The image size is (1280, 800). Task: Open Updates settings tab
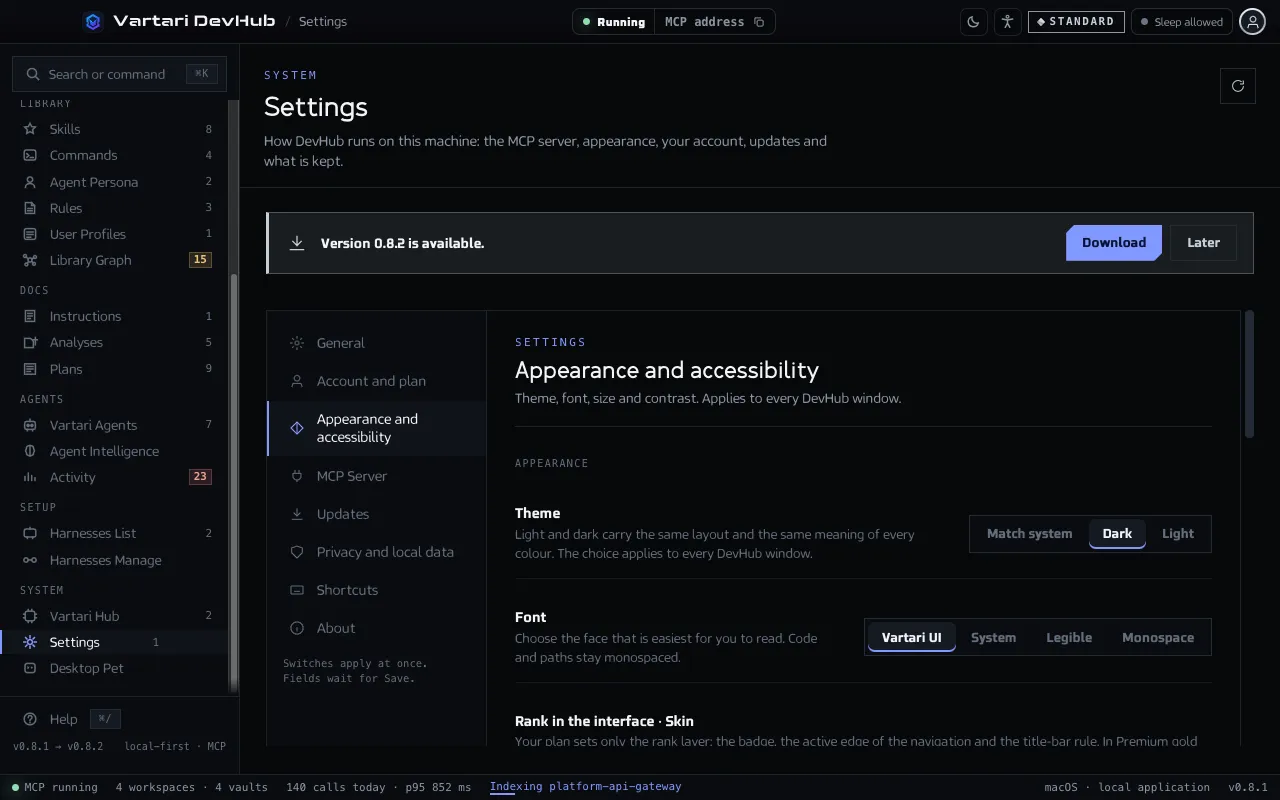[377, 514]
